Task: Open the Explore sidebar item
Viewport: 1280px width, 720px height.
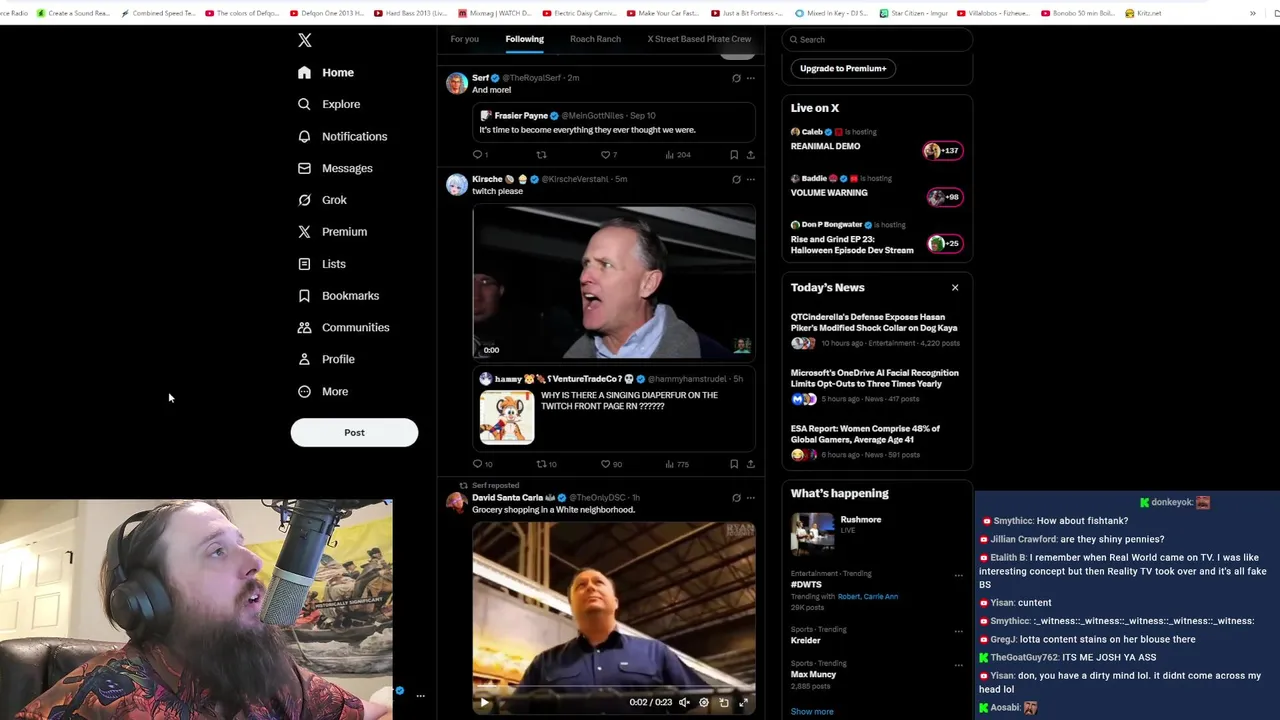Action: 329,104
